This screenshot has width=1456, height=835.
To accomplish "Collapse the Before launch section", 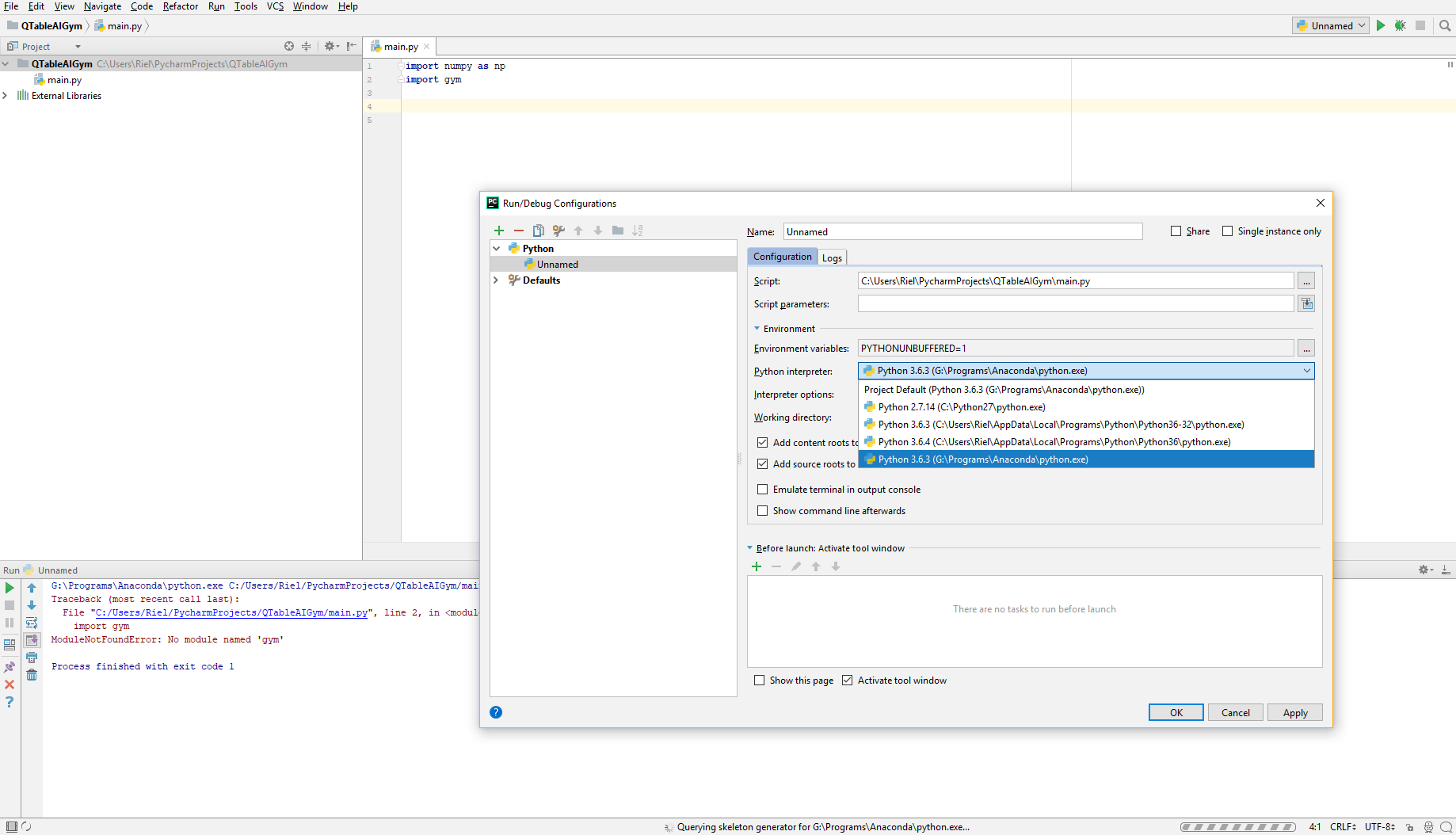I will pos(749,548).
